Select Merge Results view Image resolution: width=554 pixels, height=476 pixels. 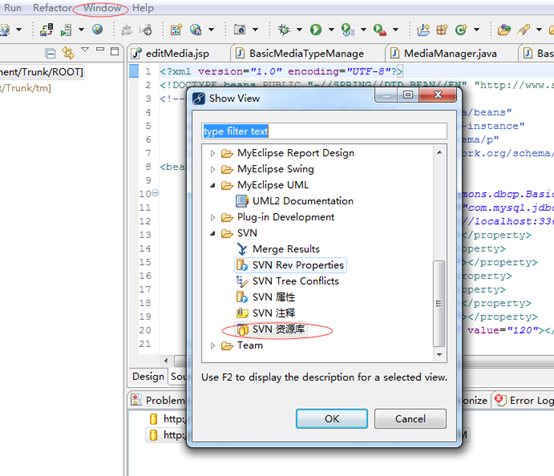click(x=286, y=249)
